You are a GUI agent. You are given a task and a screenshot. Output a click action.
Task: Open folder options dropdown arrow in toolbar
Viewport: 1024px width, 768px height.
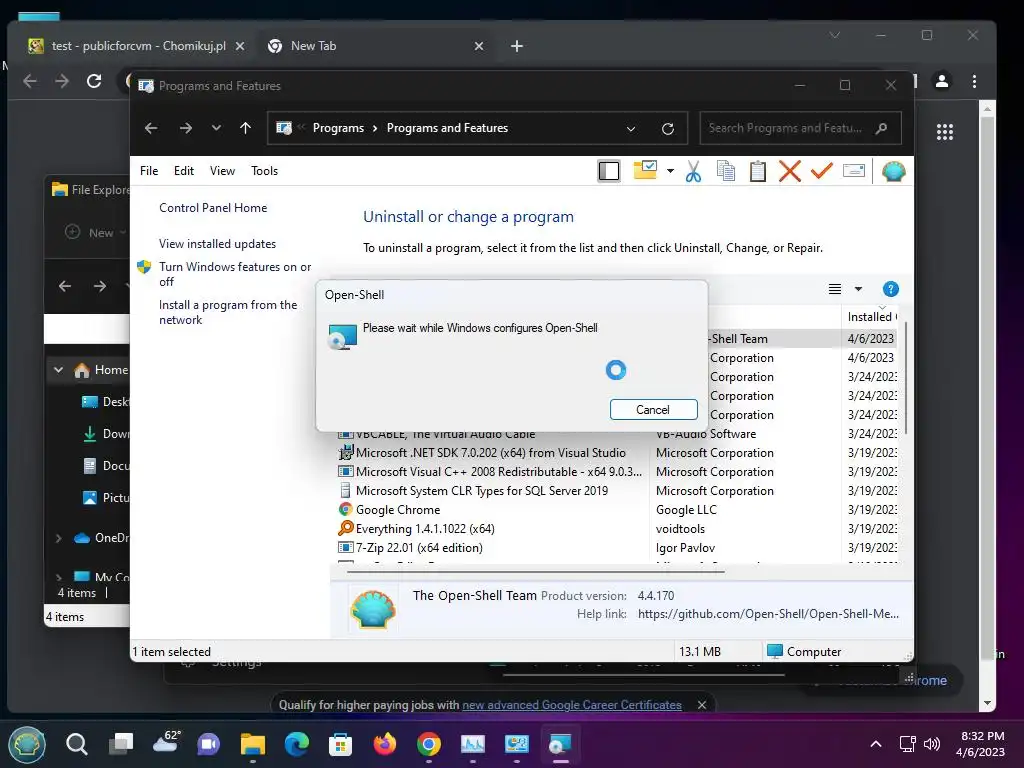[670, 171]
